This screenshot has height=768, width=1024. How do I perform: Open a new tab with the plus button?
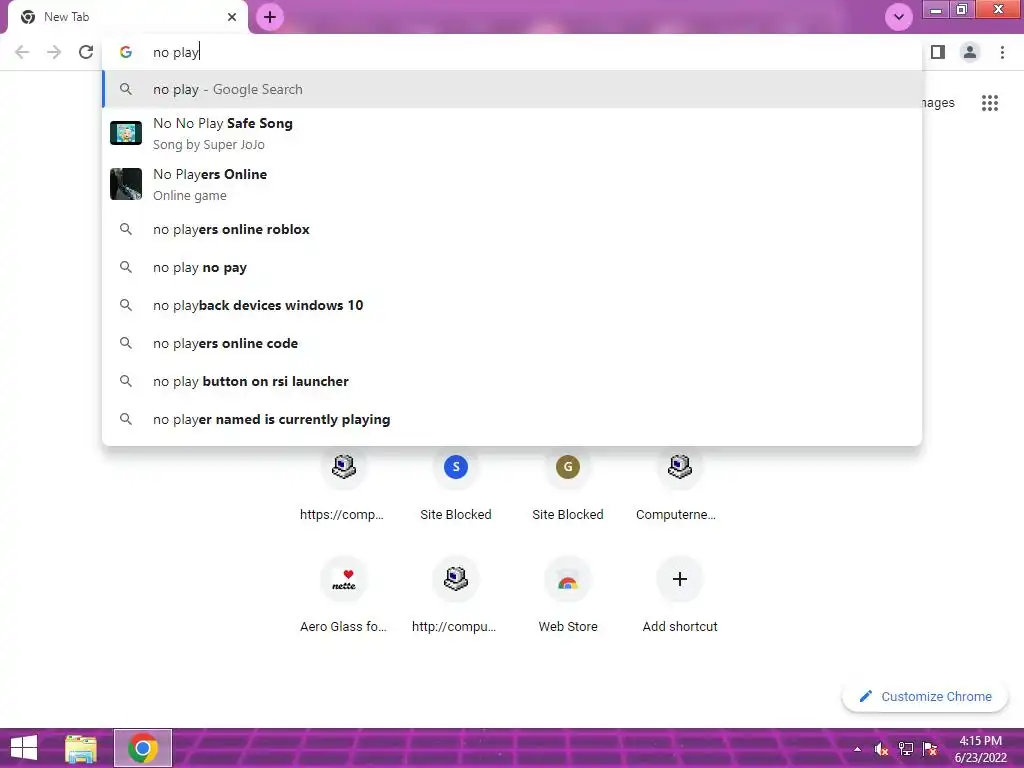click(x=270, y=17)
